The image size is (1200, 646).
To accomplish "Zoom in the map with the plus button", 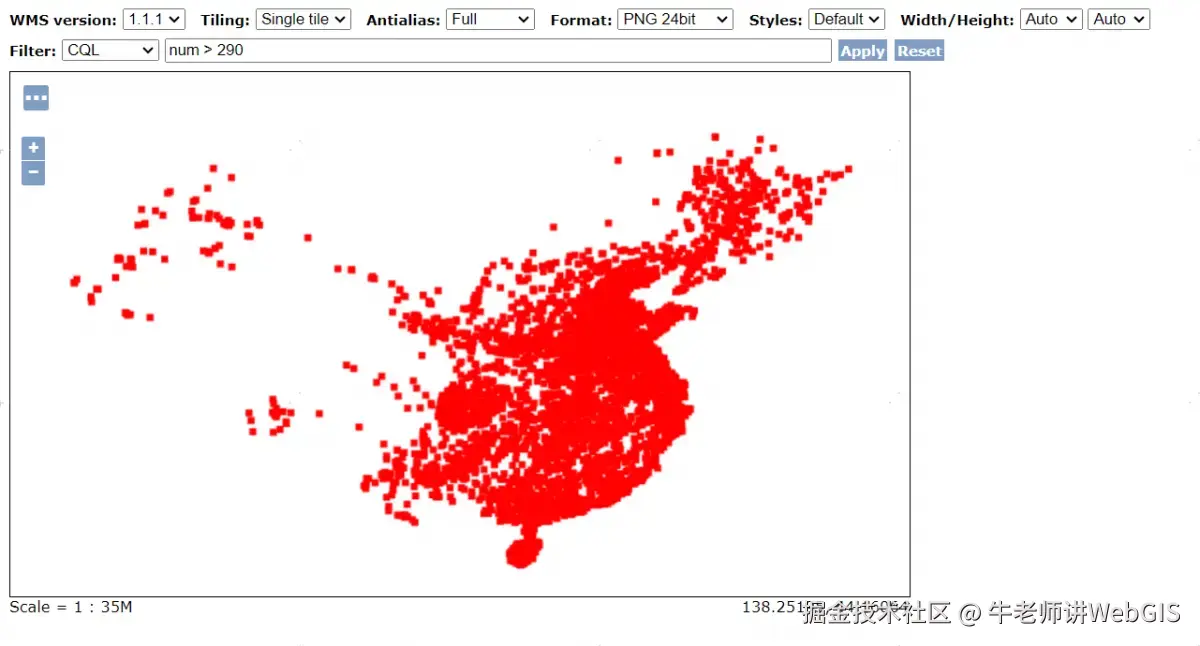I will (33, 149).
